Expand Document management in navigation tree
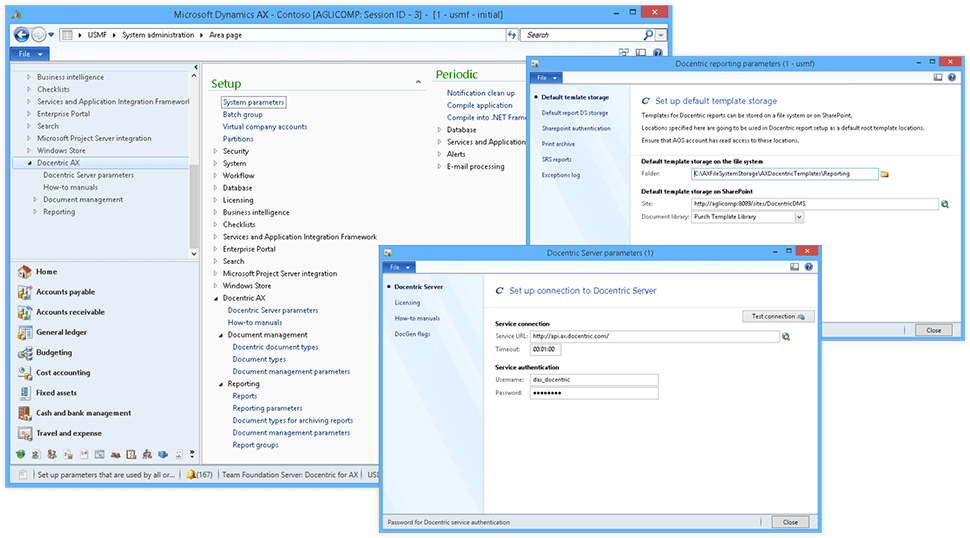The width and height of the screenshot is (970, 538). (35, 200)
